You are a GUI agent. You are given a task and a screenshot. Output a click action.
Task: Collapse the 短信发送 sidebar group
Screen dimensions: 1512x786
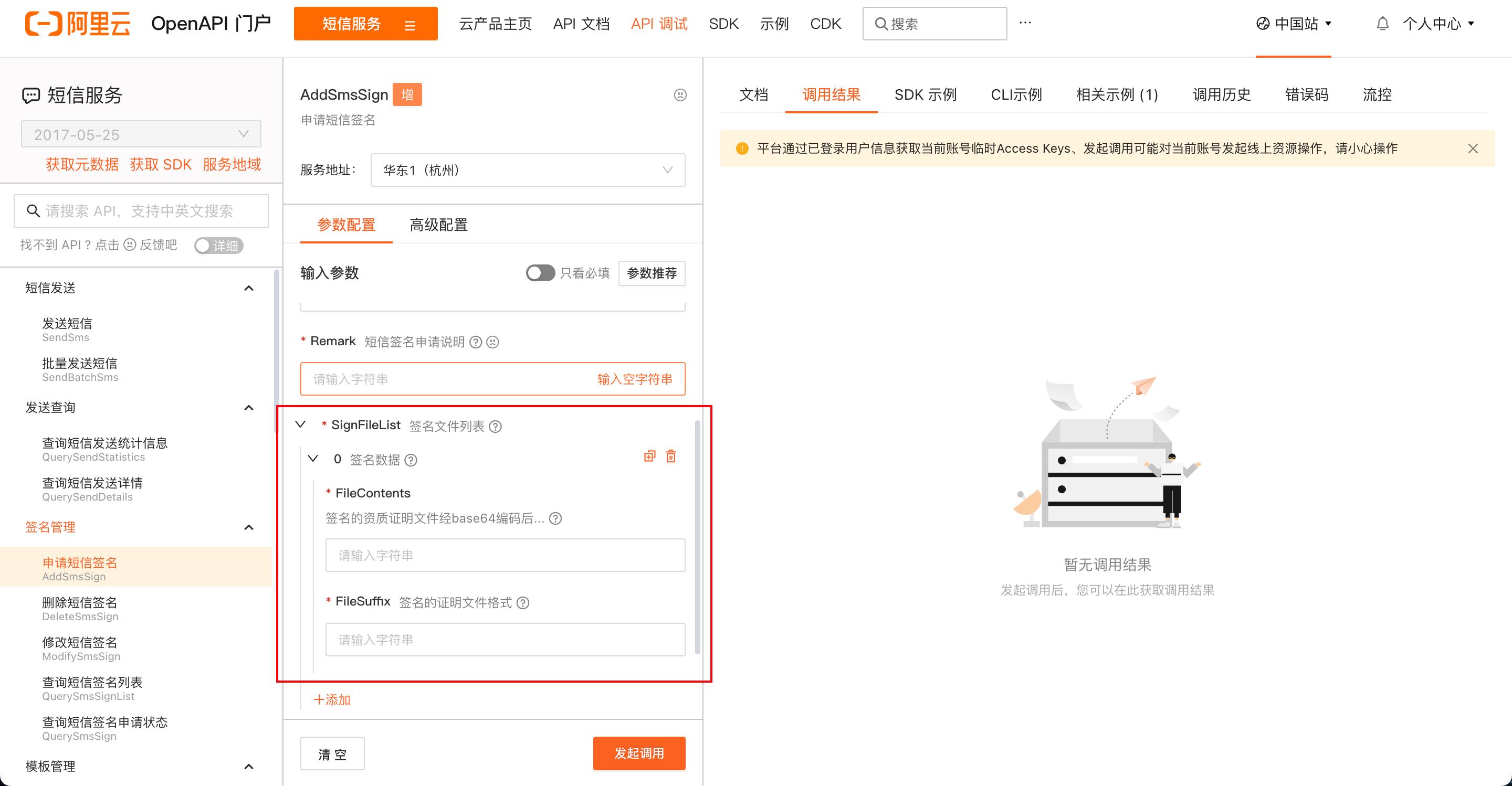pos(249,288)
